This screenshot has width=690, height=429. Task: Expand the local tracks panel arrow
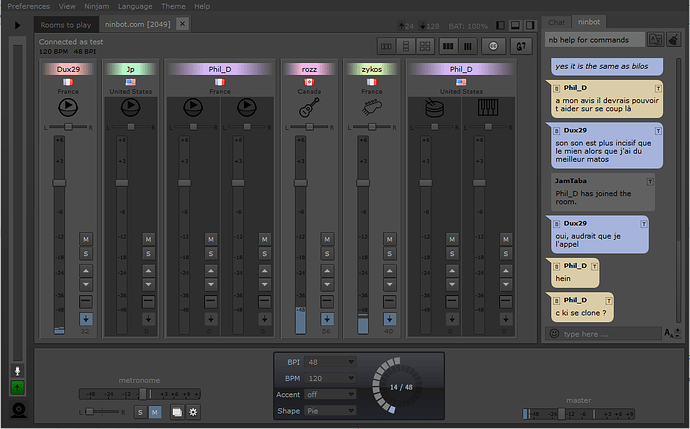(18, 25)
